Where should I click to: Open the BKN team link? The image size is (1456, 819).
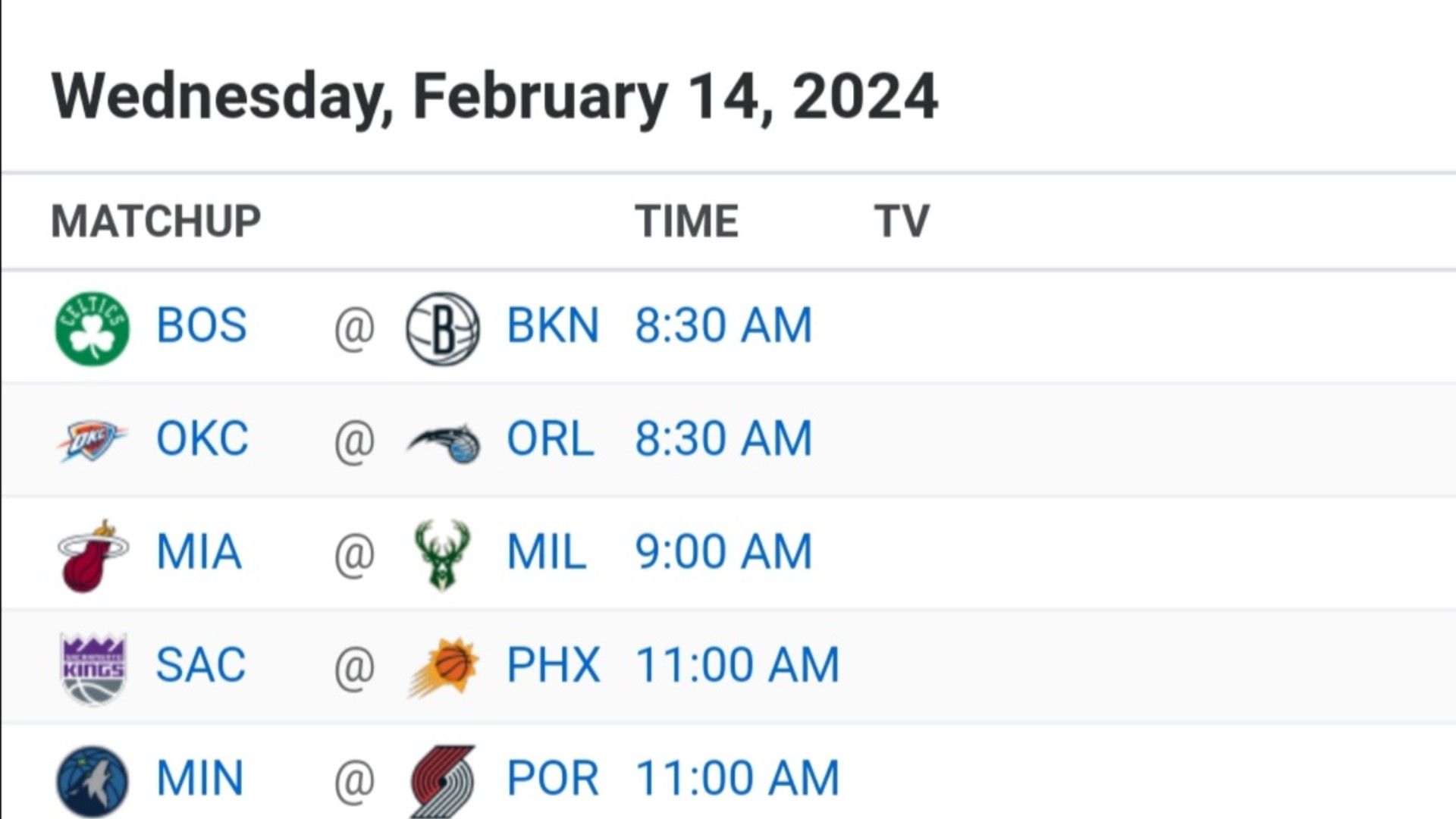553,325
